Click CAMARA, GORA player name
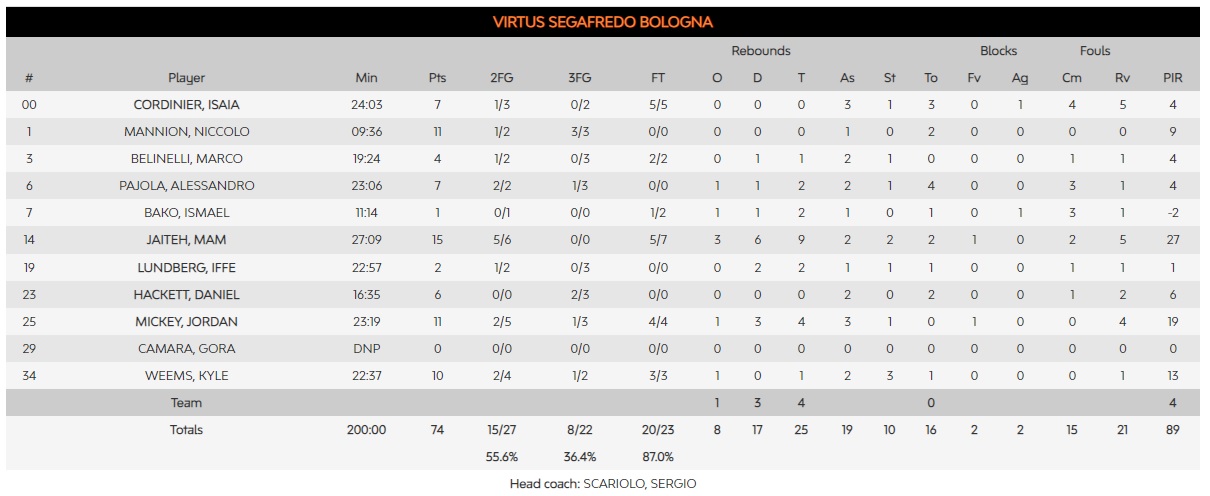1210x496 pixels. [x=186, y=349]
